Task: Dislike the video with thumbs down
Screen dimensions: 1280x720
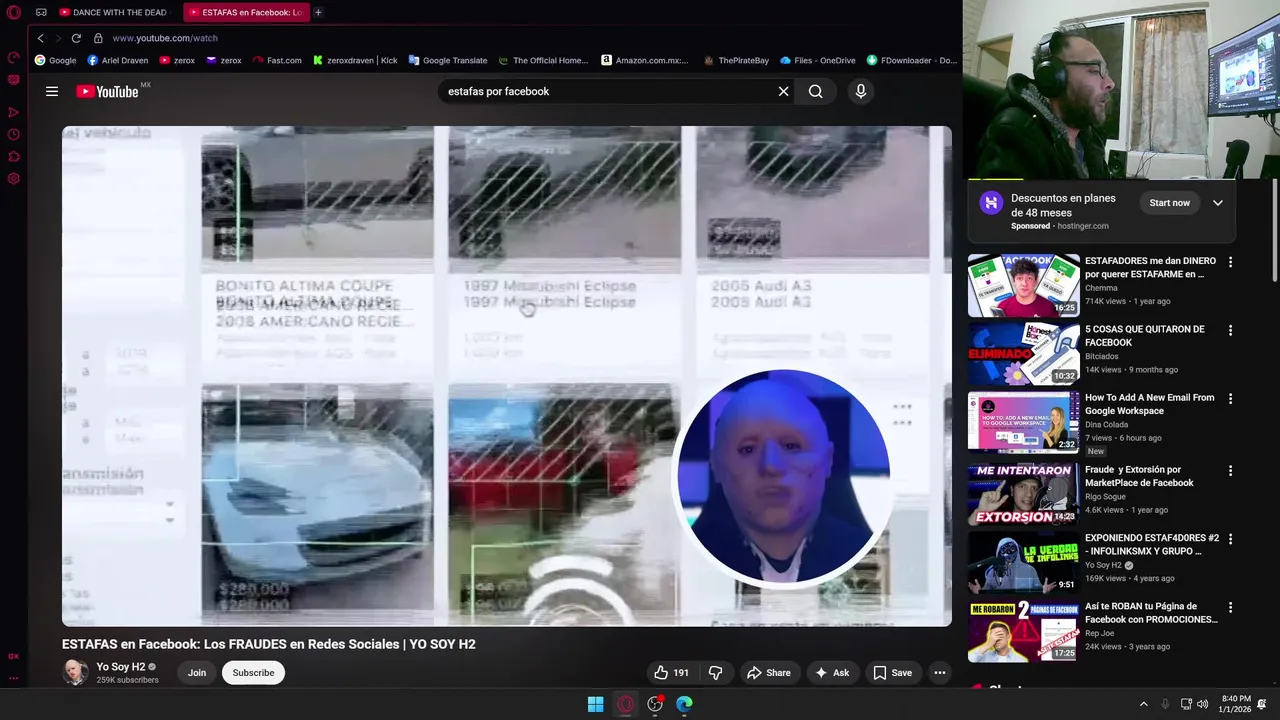Action: tap(715, 673)
